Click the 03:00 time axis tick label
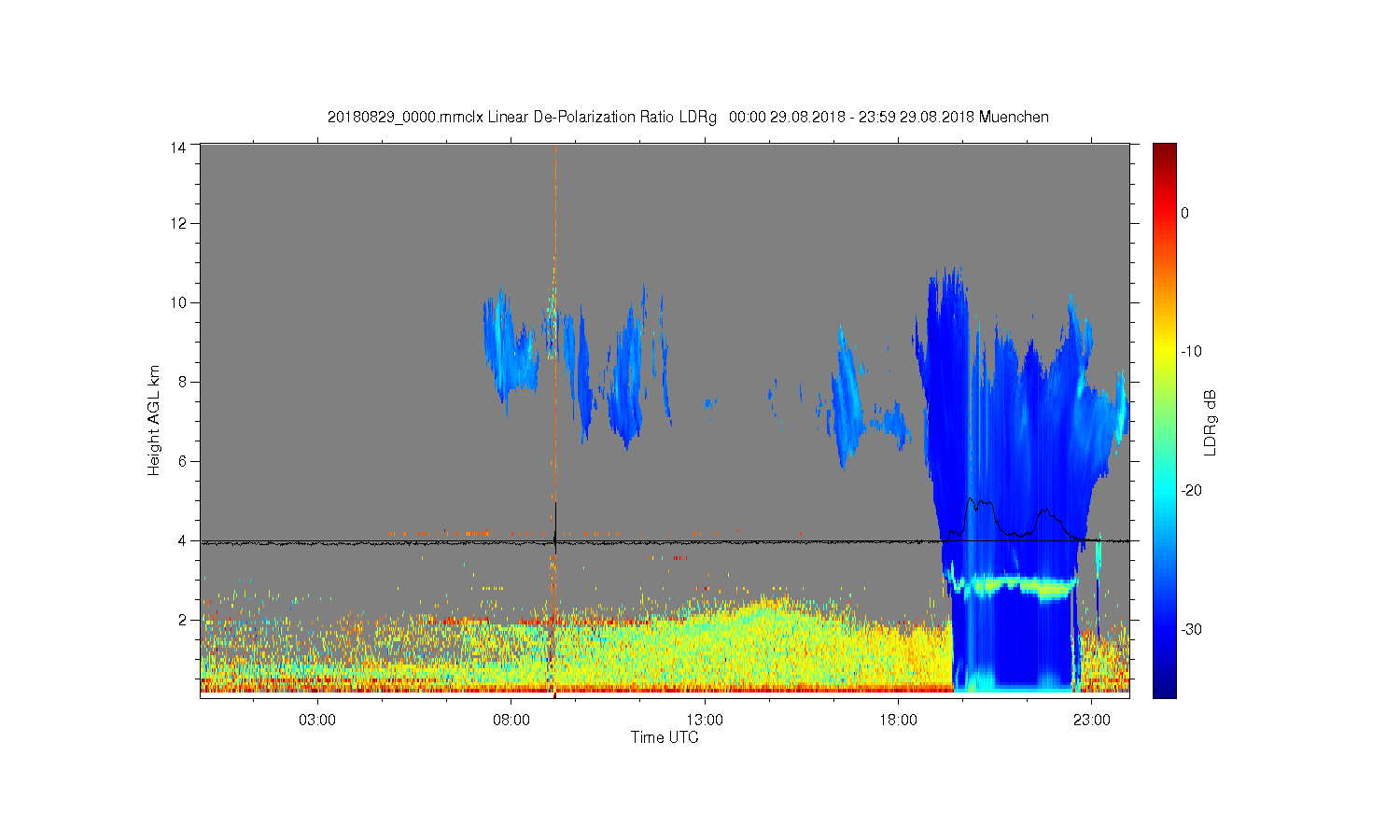 point(317,721)
